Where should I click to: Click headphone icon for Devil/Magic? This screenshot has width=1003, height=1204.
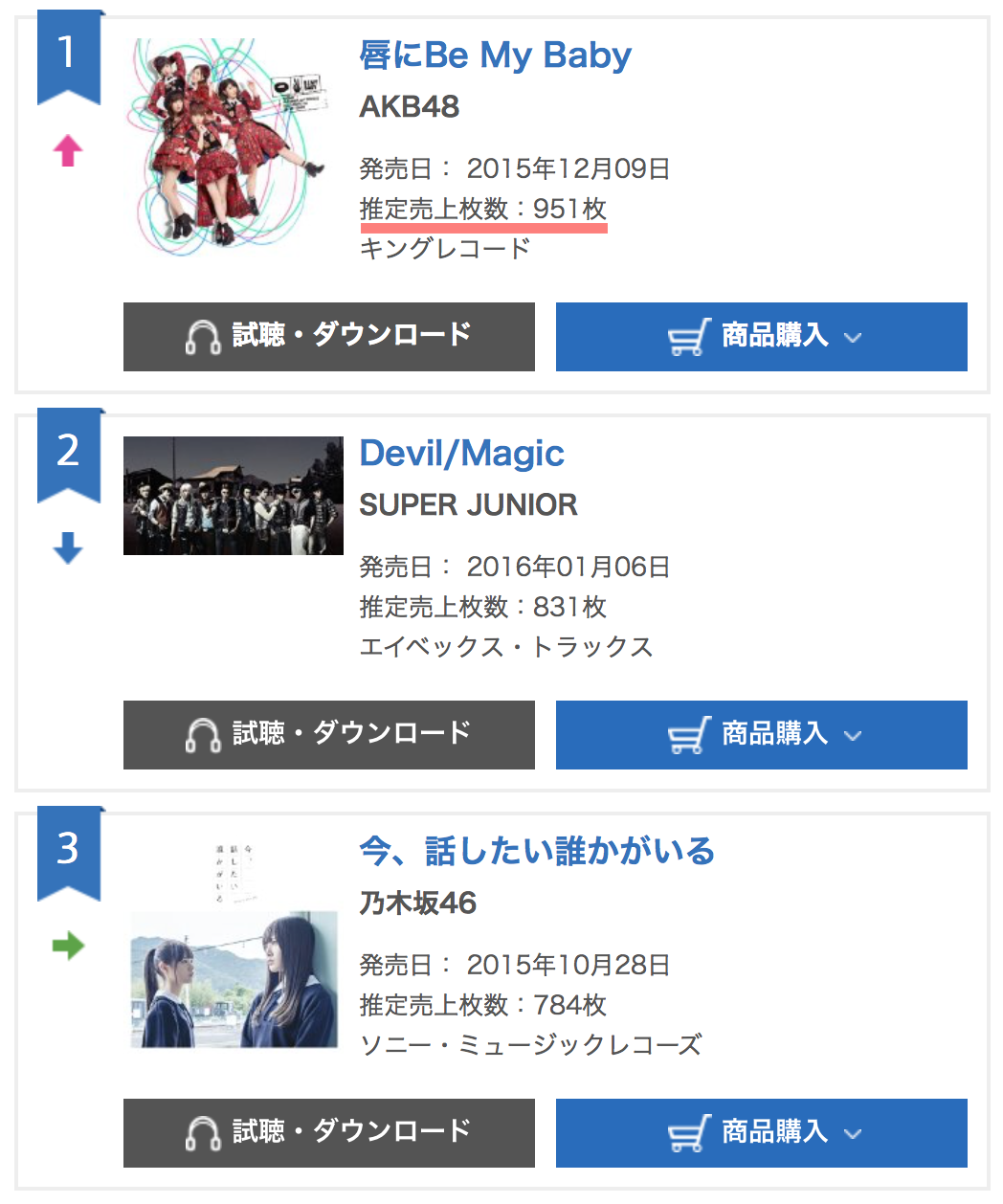[x=203, y=735]
